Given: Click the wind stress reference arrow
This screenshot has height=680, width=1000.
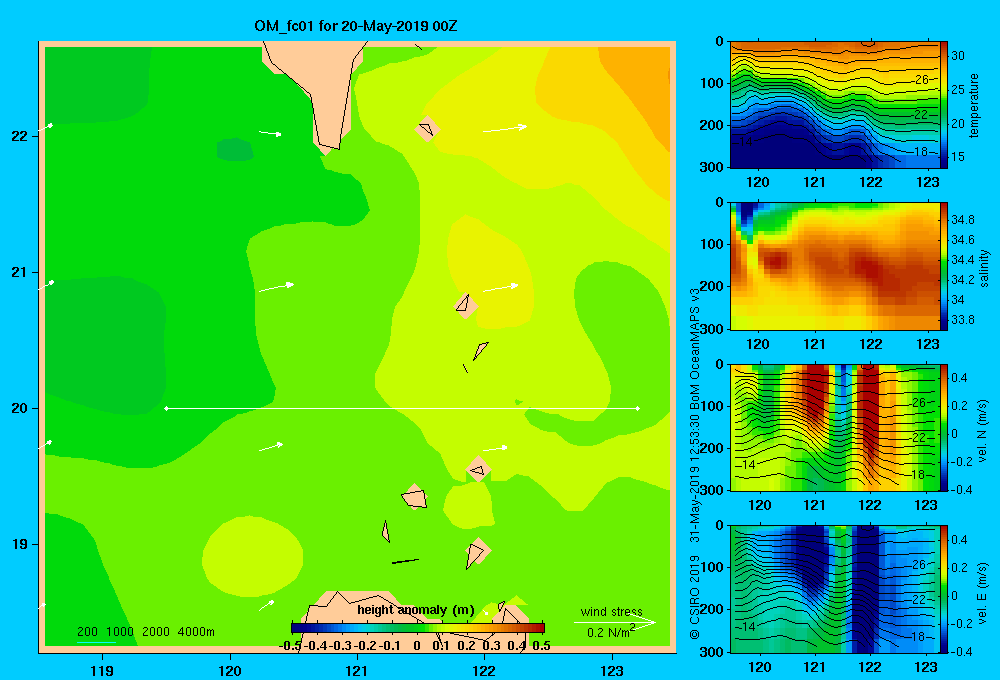Looking at the screenshot, I should tap(614, 622).
